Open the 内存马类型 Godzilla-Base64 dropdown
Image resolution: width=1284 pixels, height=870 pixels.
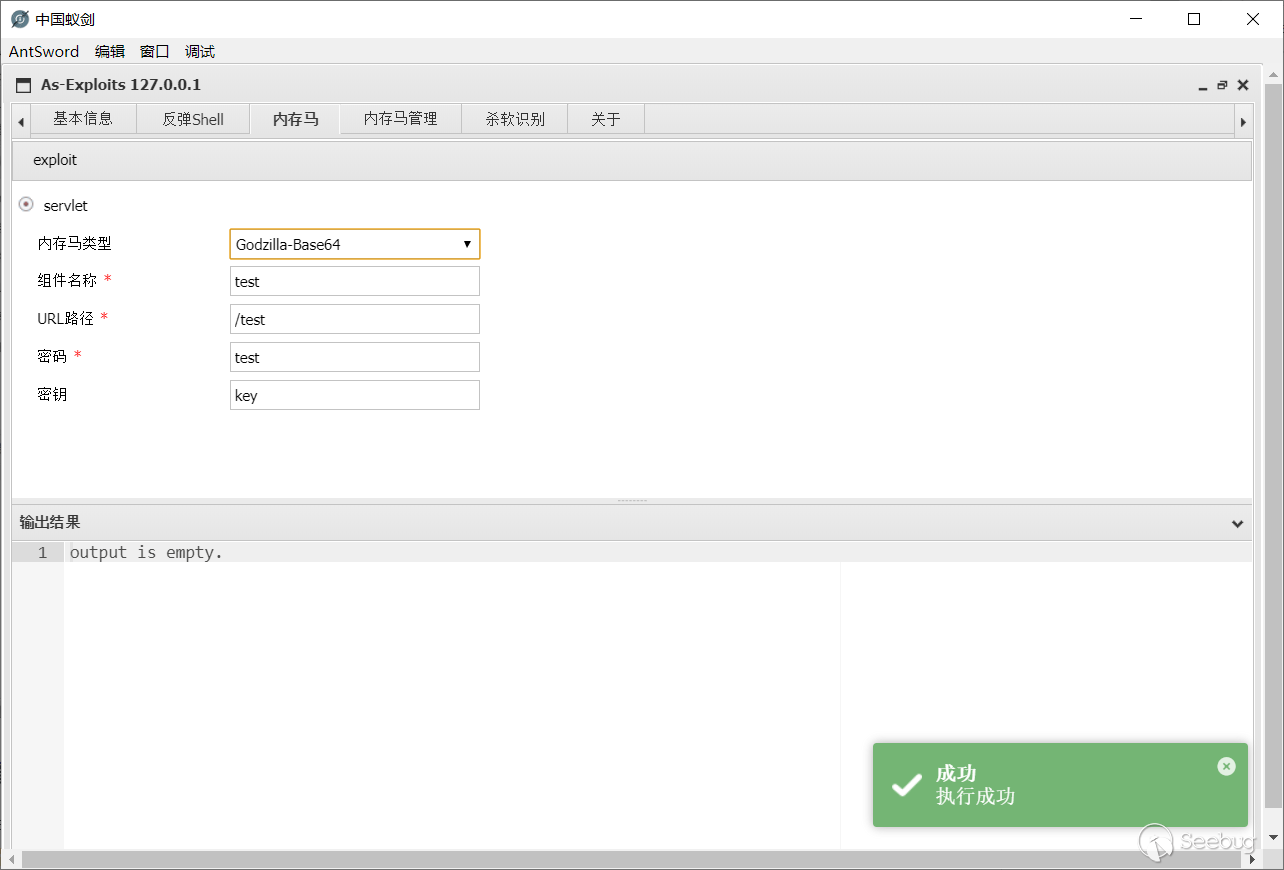pyautogui.click(x=355, y=244)
